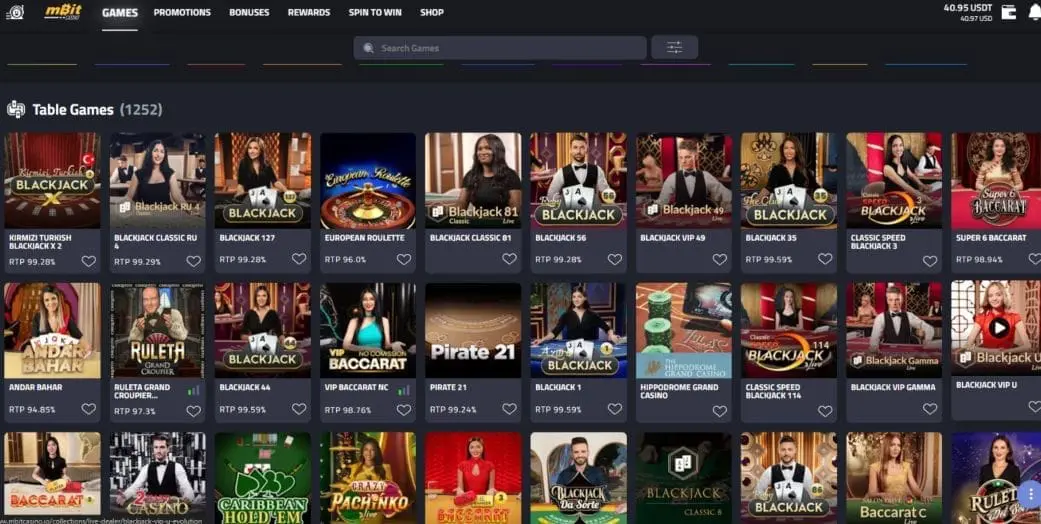Click the three-dot floating action button
The height and width of the screenshot is (524, 1041).
(x=1030, y=493)
